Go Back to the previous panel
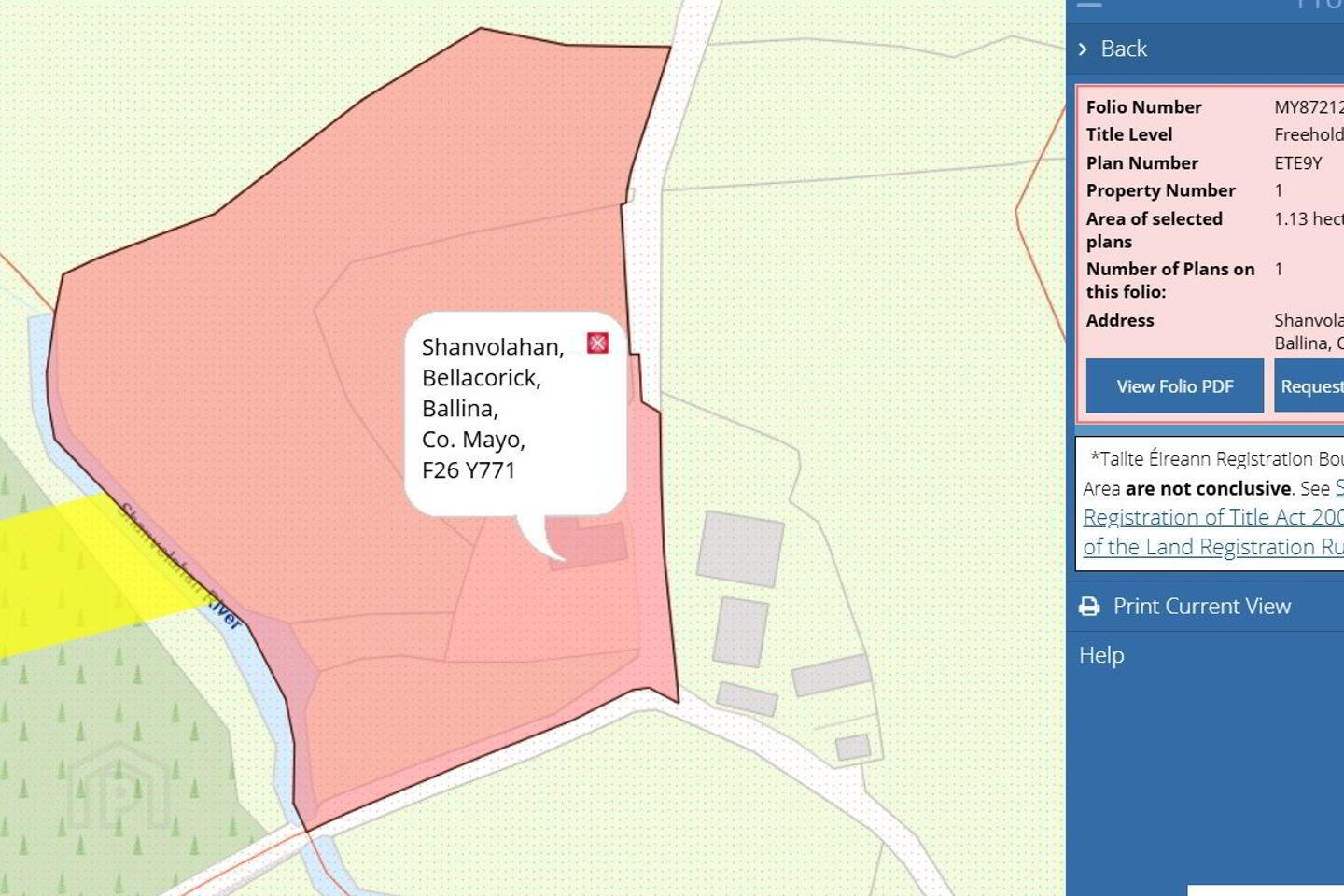Screen dimensions: 1344x896 [x=1124, y=49]
